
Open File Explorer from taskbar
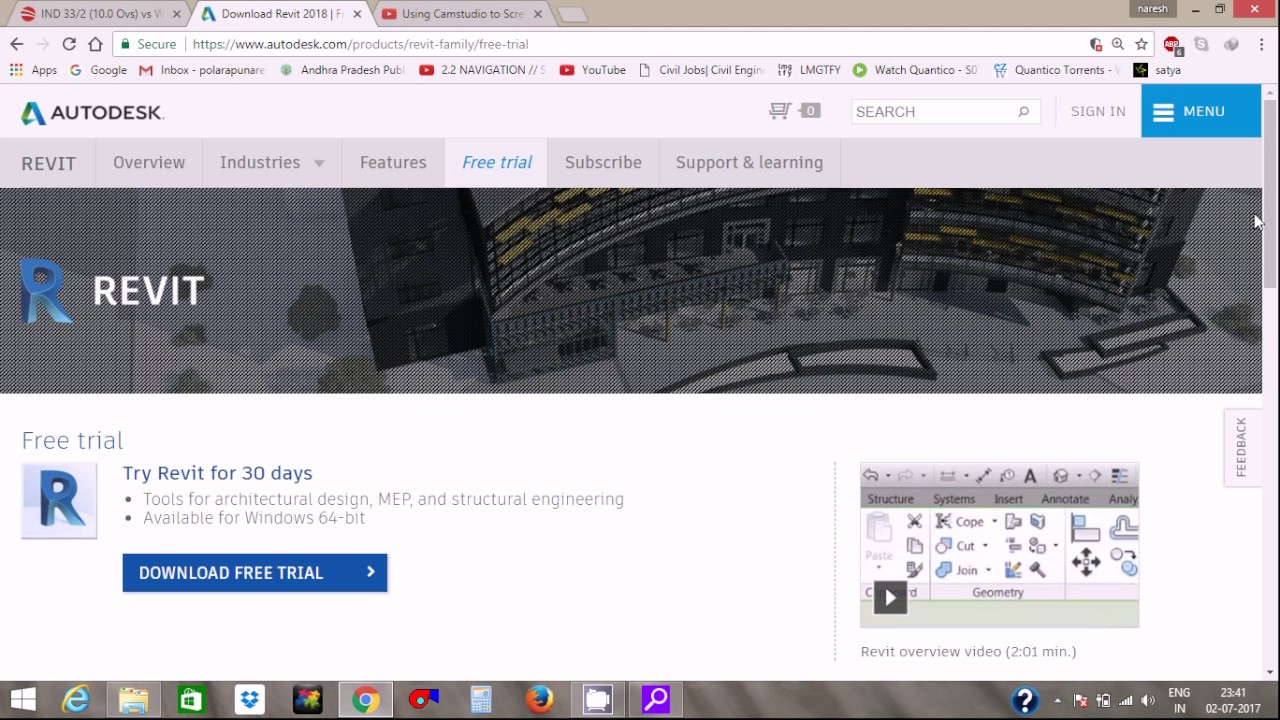tap(133, 699)
